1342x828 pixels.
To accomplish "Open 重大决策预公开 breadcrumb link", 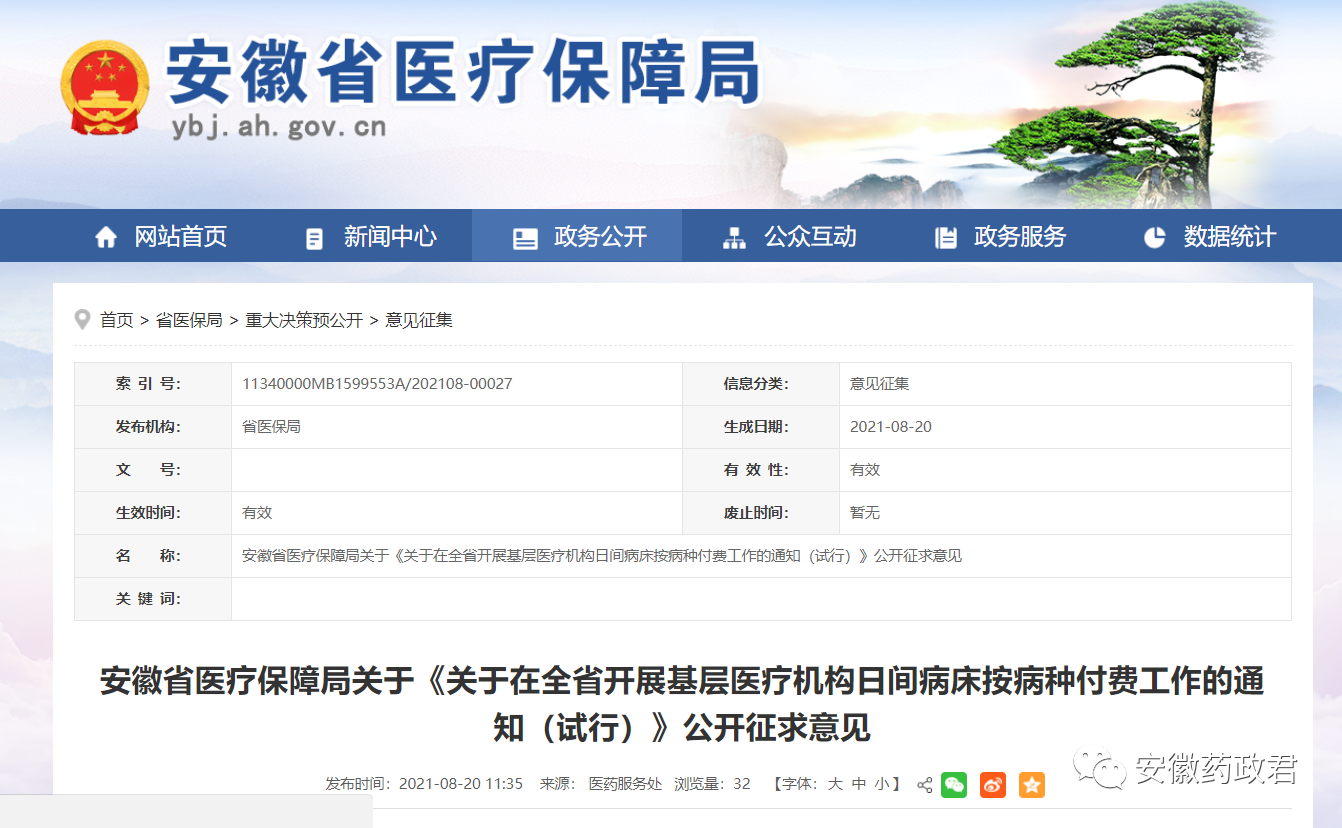I will pos(304,320).
